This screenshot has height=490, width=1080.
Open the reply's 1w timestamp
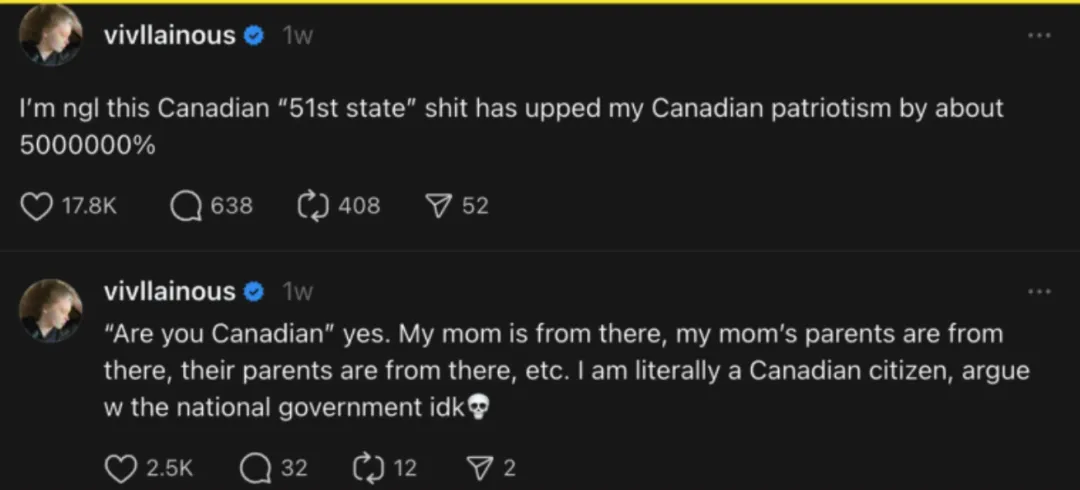[x=298, y=293]
